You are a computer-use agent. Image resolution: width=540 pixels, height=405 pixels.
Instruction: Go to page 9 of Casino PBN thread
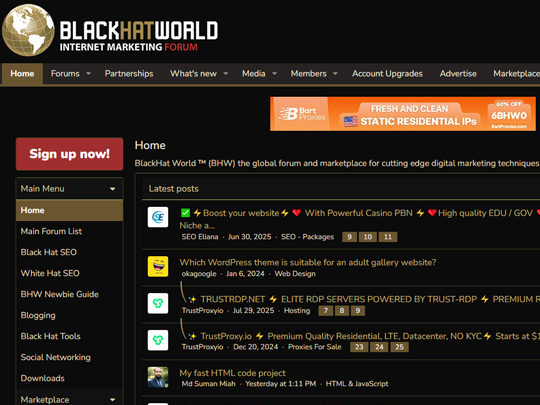click(349, 237)
